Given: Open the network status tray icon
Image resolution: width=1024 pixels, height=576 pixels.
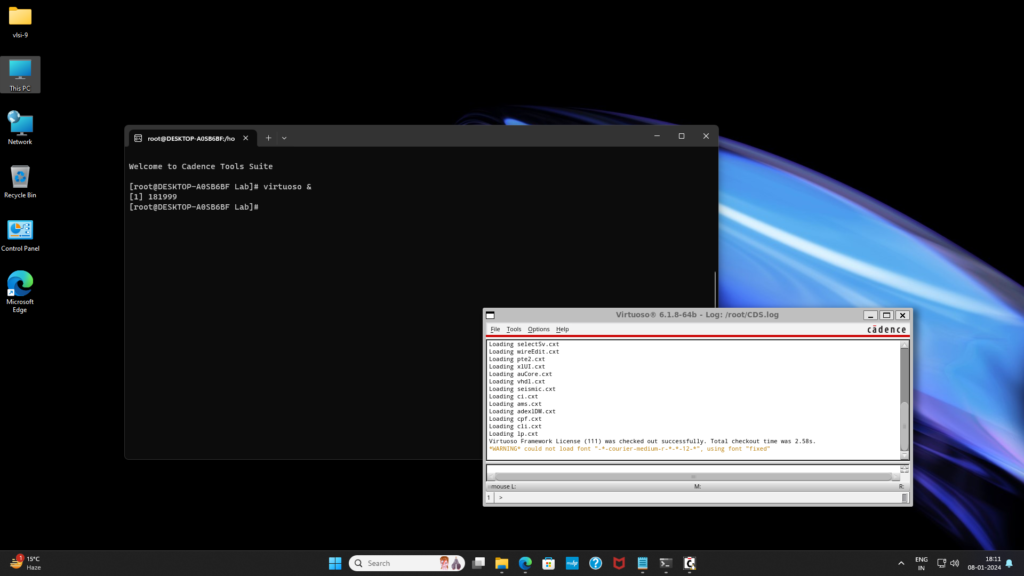Looking at the screenshot, I should pyautogui.click(x=941, y=563).
